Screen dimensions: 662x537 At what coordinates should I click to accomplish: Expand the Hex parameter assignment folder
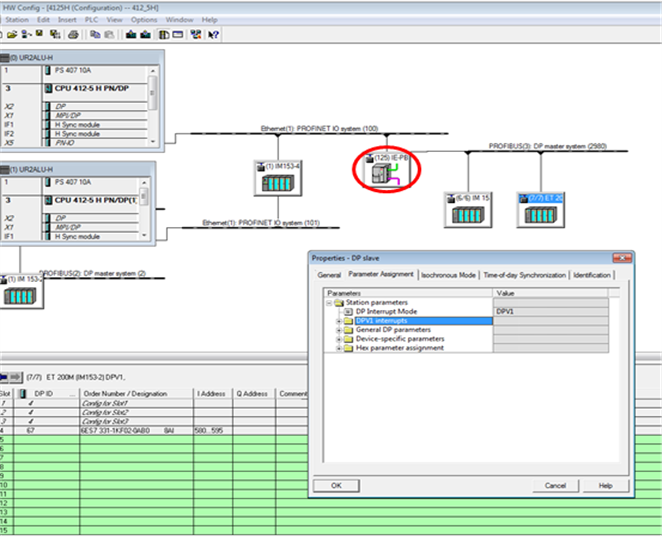339,348
